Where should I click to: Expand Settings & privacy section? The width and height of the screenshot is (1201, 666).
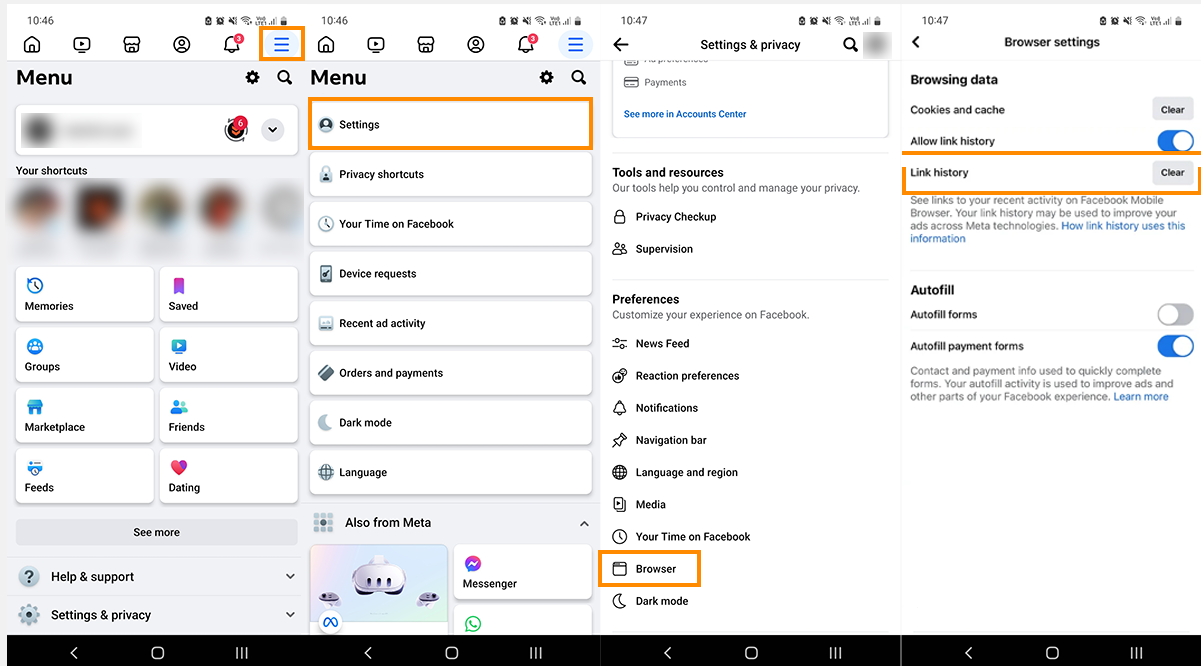coord(157,615)
